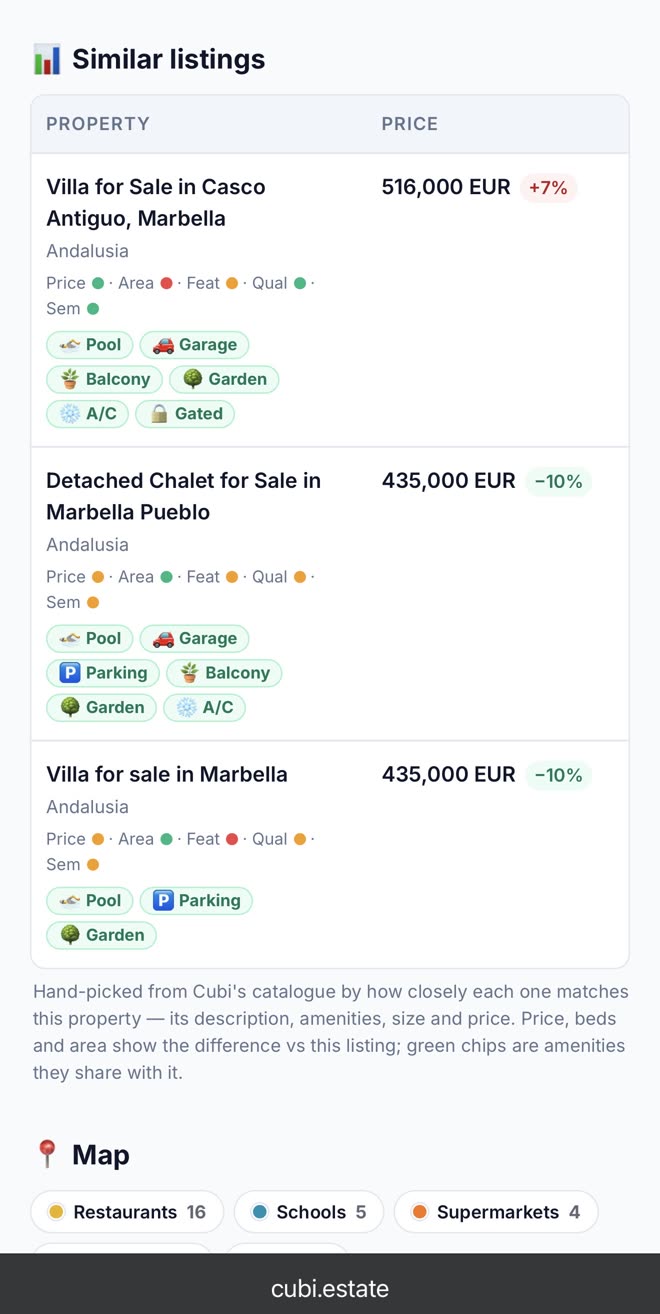Toggle the Schools map filter
This screenshot has height=1314, width=660.
309,1212
